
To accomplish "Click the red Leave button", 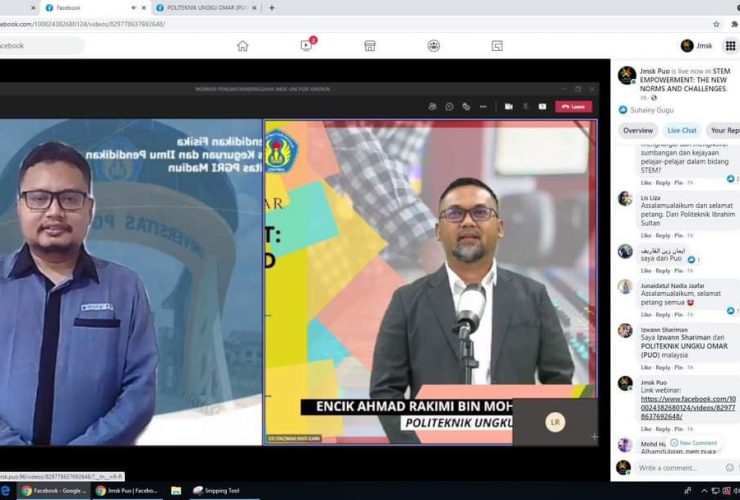I will tap(573, 107).
